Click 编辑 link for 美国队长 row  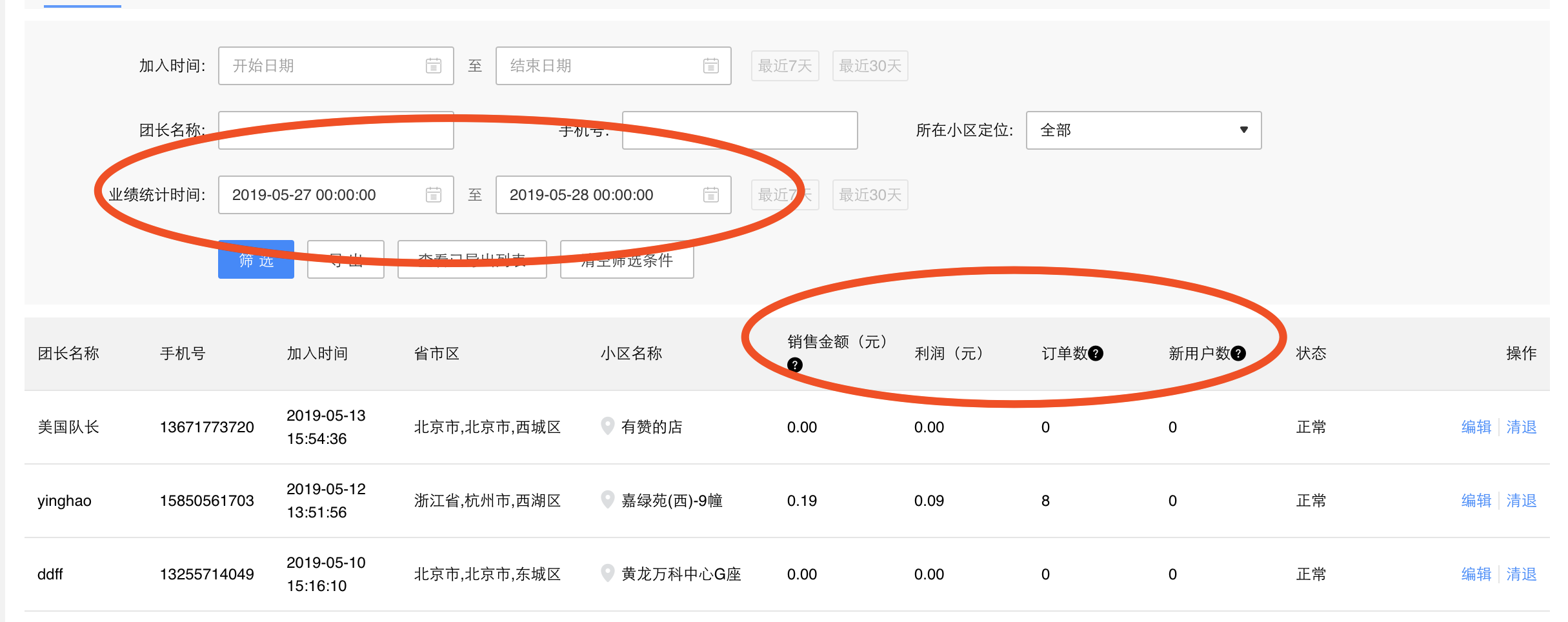(x=1476, y=427)
